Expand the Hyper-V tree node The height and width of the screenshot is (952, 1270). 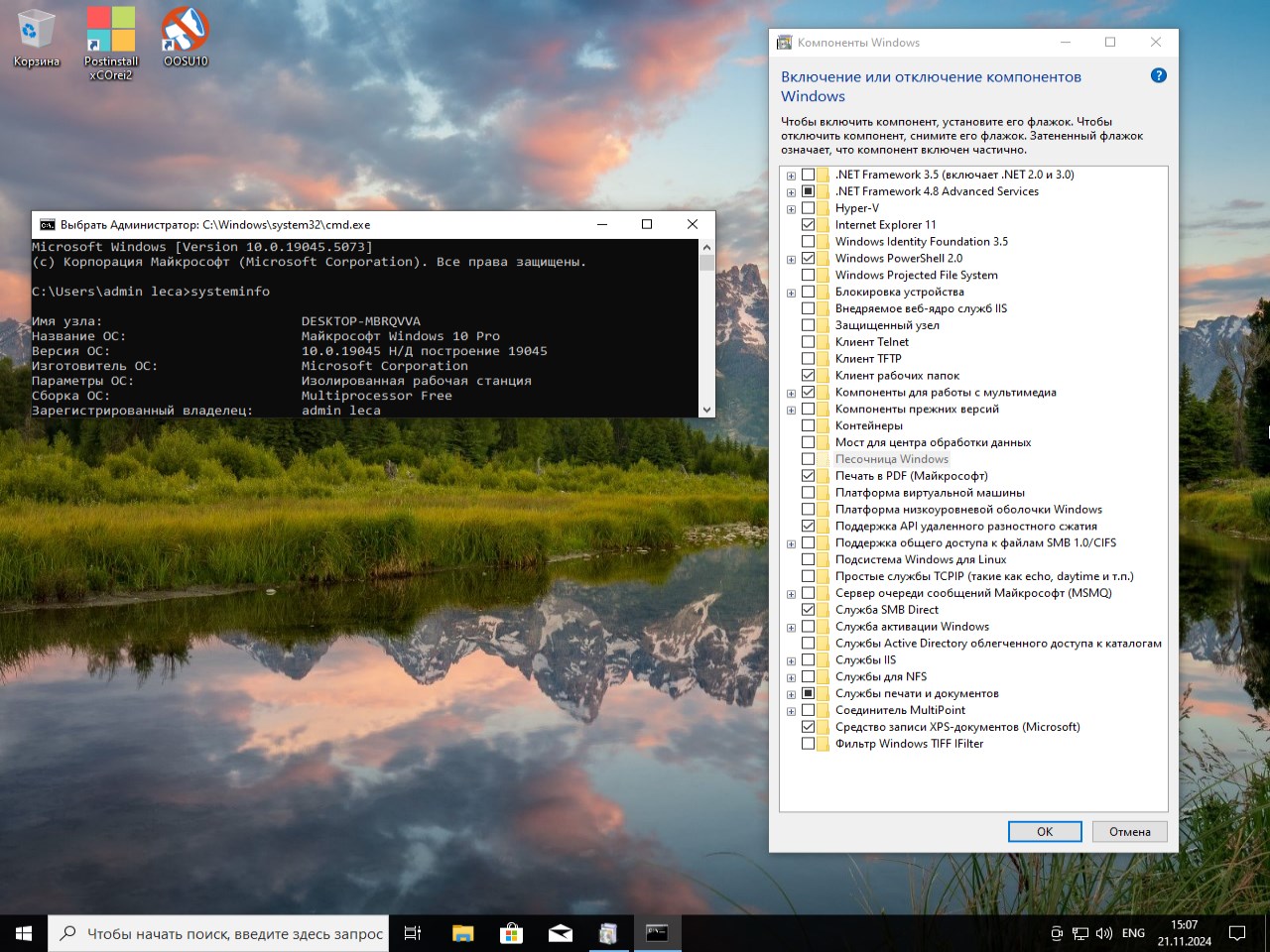click(791, 209)
